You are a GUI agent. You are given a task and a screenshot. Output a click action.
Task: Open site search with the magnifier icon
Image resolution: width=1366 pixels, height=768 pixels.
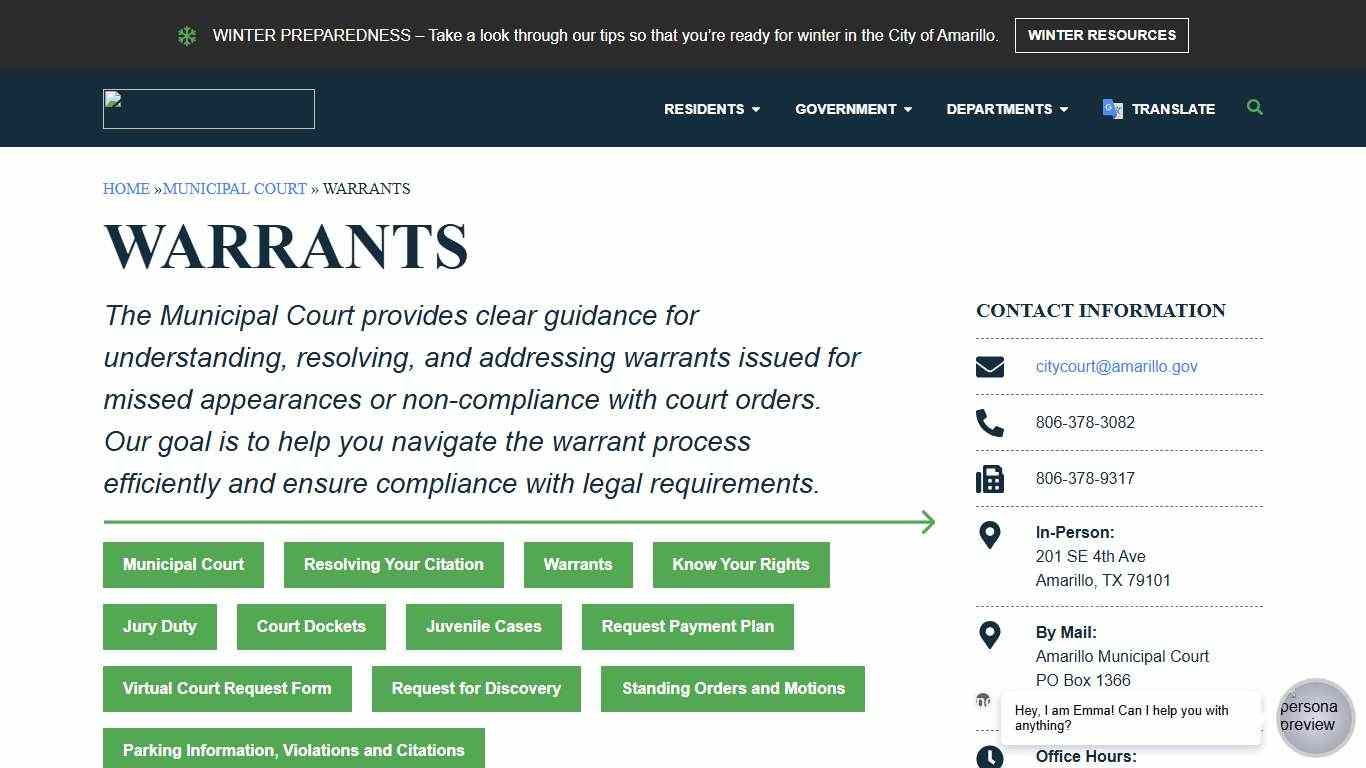point(1255,107)
